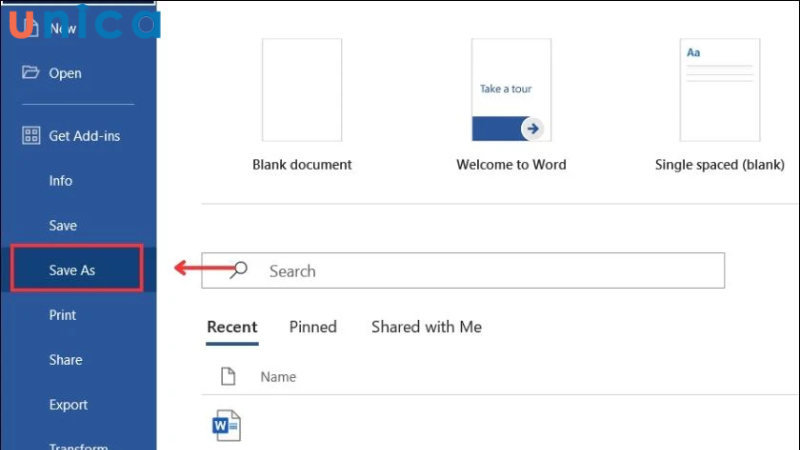Click the search magnifier icon
Image resolution: width=800 pixels, height=450 pixels.
coord(239,270)
